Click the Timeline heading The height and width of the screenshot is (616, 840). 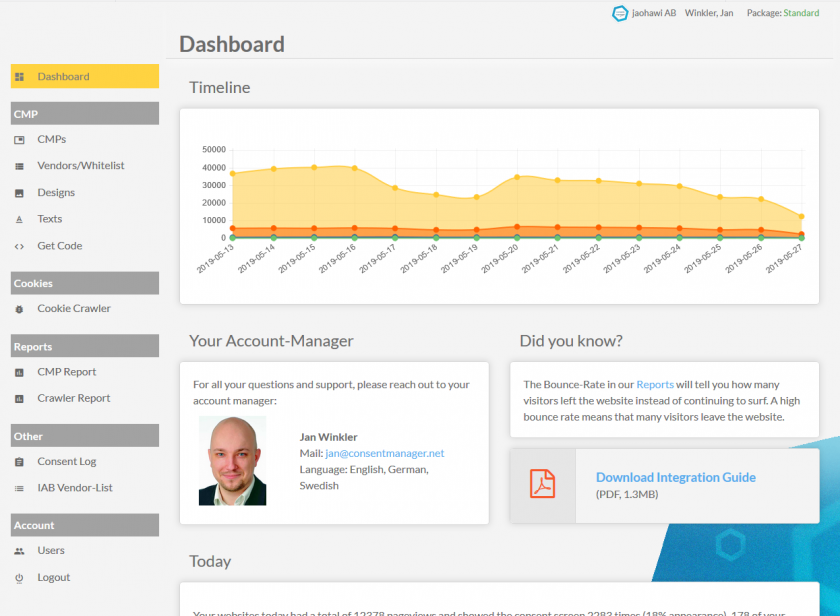tap(220, 87)
